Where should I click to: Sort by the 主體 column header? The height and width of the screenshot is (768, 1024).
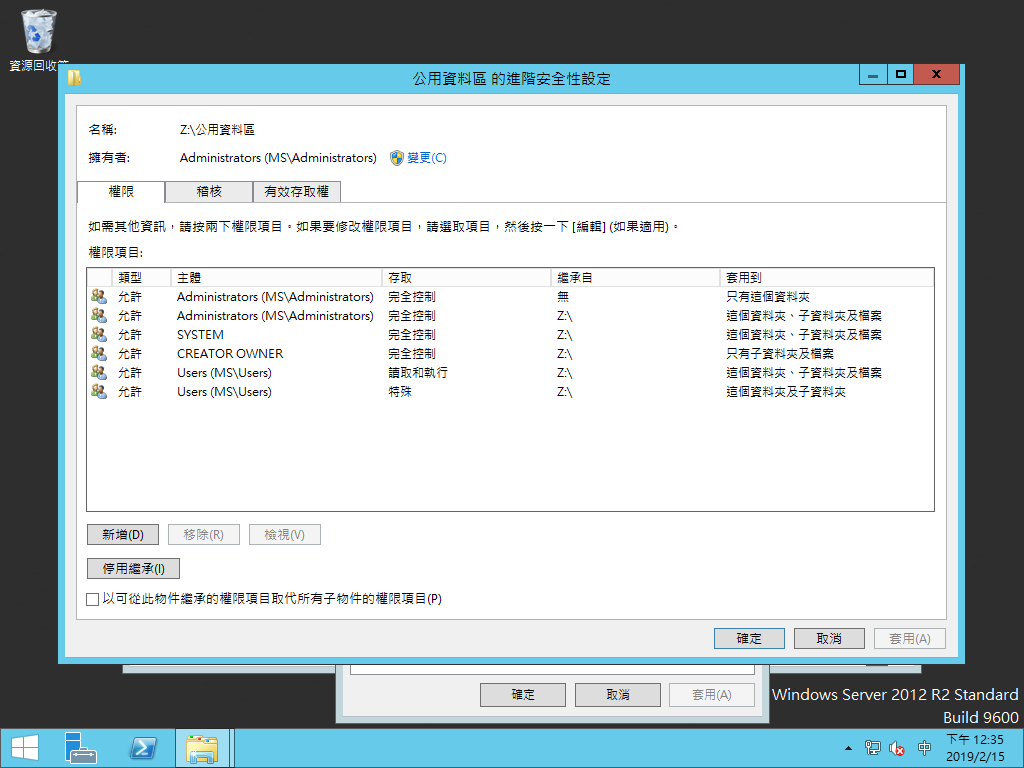coord(276,278)
